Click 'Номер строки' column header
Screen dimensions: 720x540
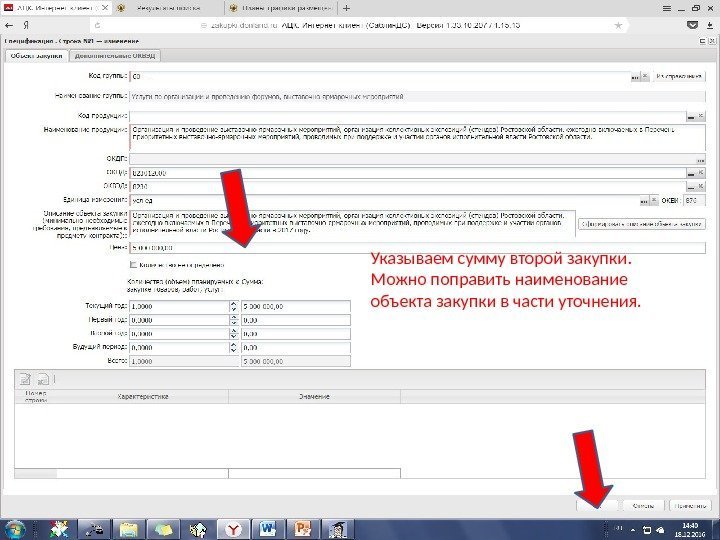(36, 397)
